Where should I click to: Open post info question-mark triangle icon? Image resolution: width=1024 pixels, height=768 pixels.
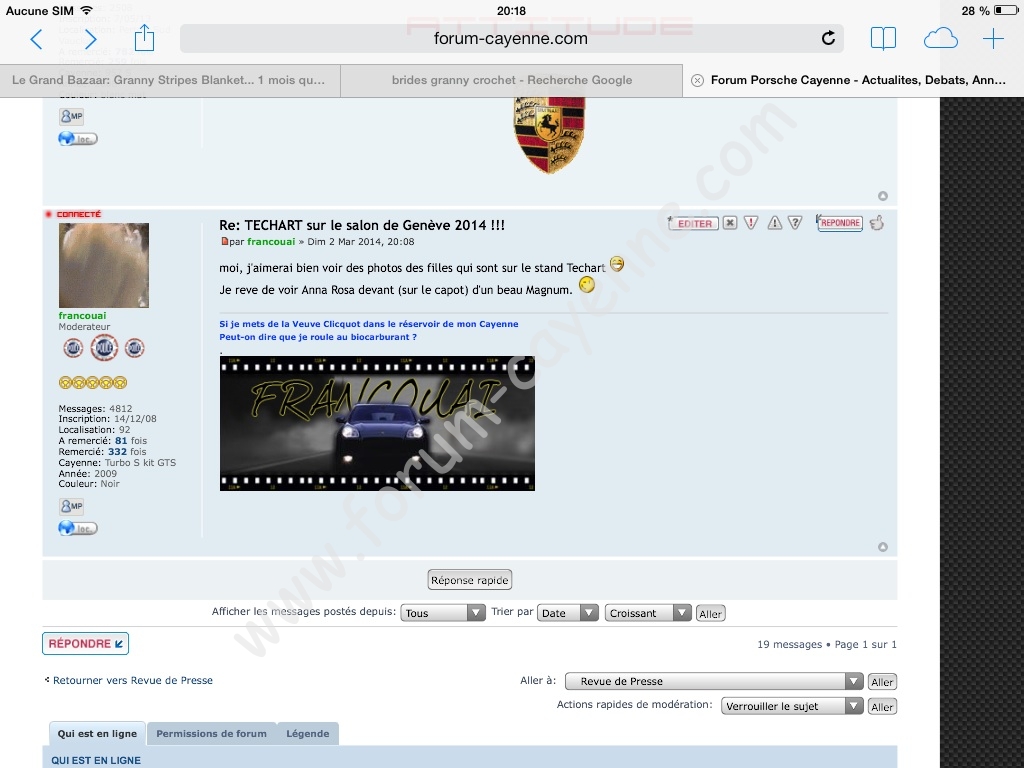[795, 223]
